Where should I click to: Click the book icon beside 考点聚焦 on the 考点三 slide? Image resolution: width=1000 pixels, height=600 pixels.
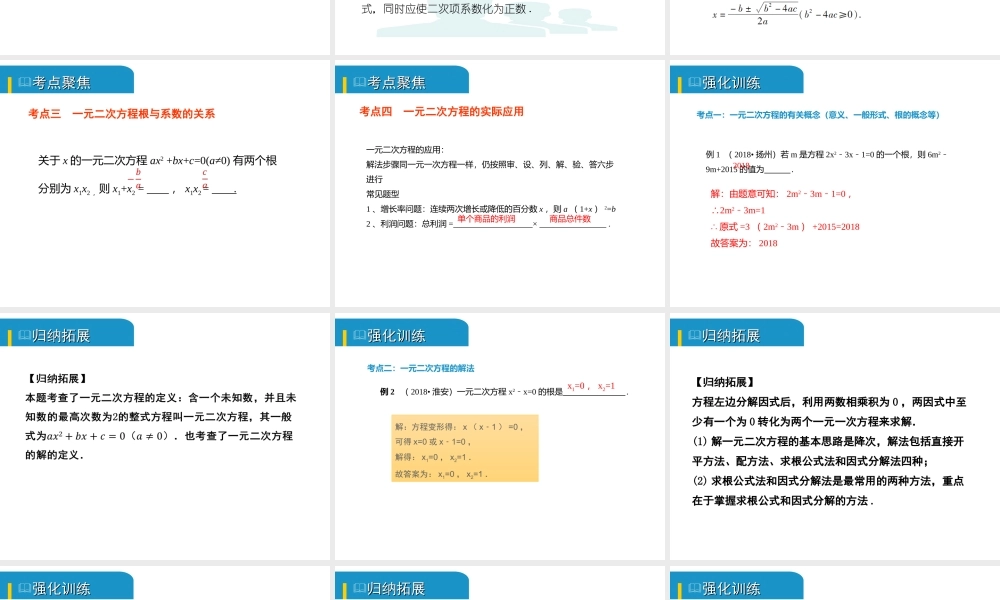(x=24, y=82)
